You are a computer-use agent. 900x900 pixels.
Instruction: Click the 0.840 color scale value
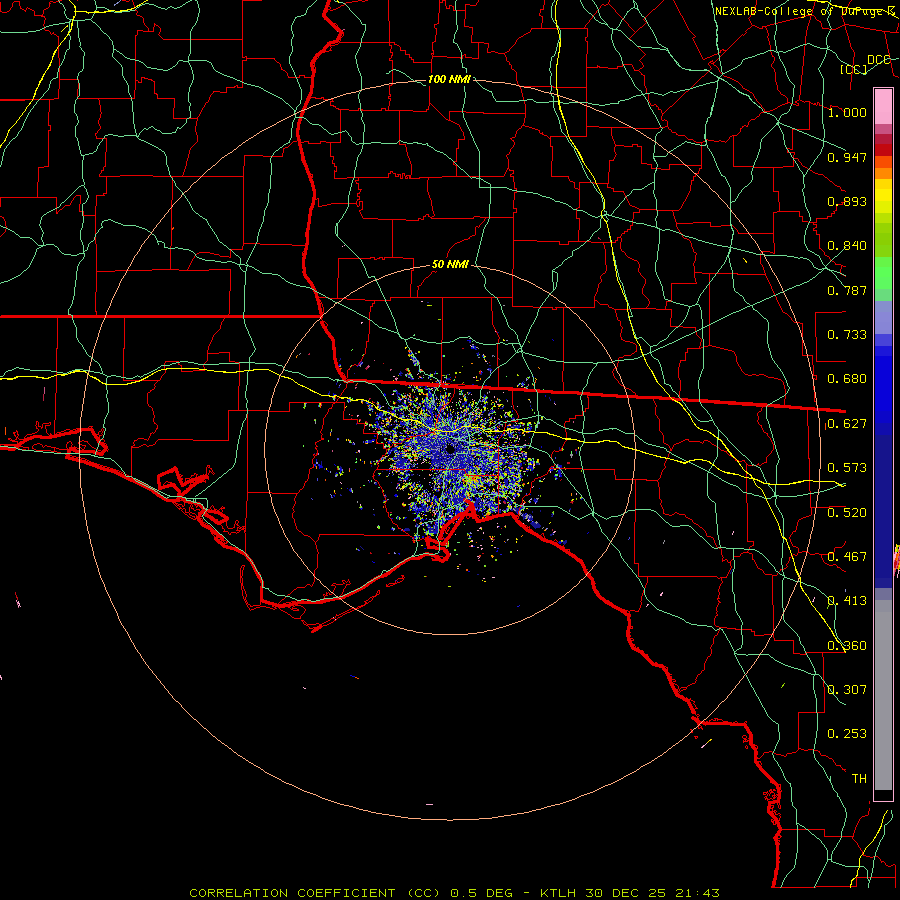(x=847, y=246)
